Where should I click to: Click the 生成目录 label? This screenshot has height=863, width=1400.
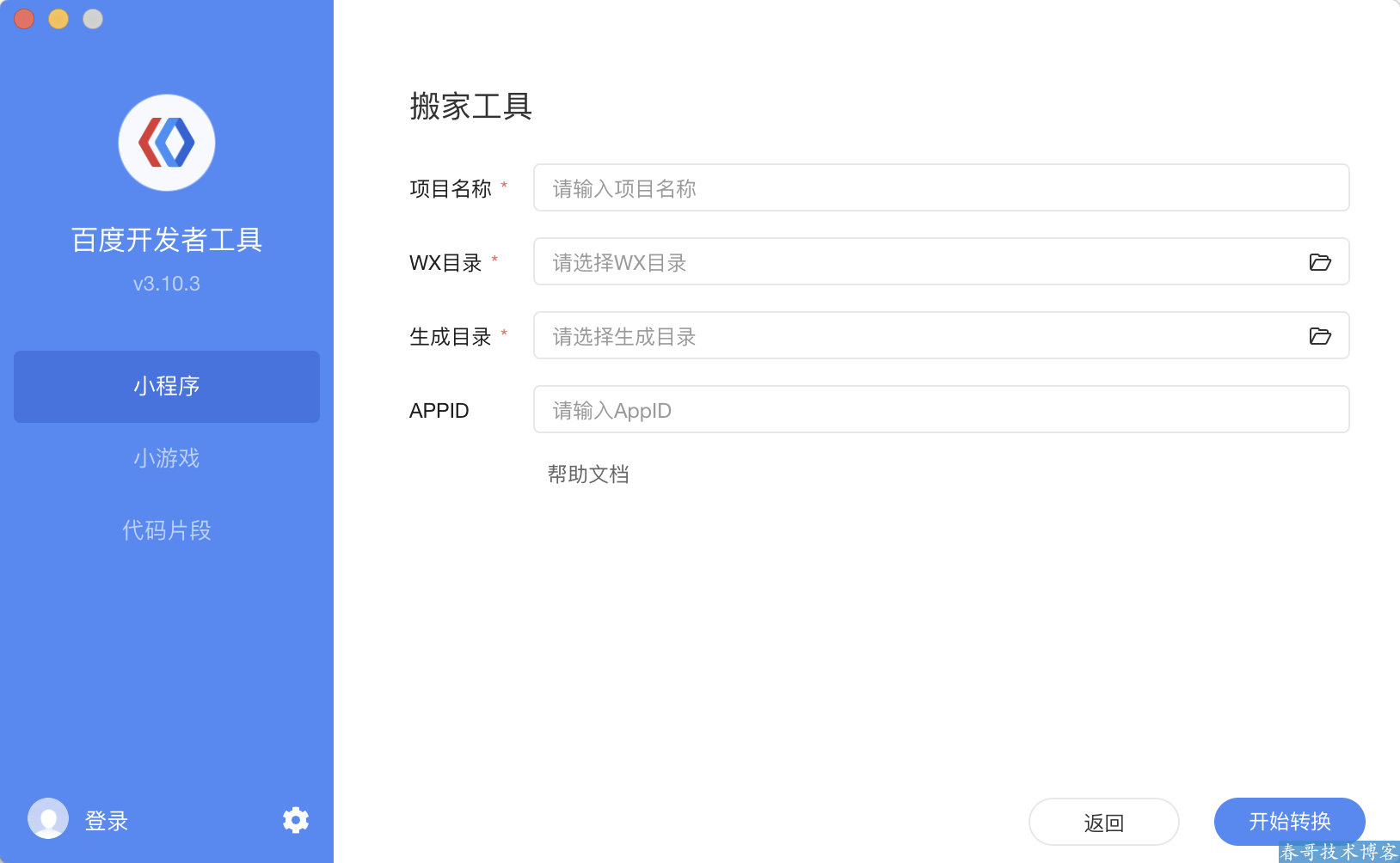pos(451,337)
